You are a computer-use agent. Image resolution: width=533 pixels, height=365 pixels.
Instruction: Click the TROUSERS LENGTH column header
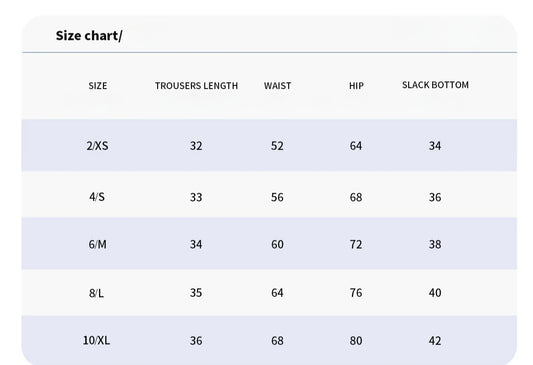tap(196, 86)
